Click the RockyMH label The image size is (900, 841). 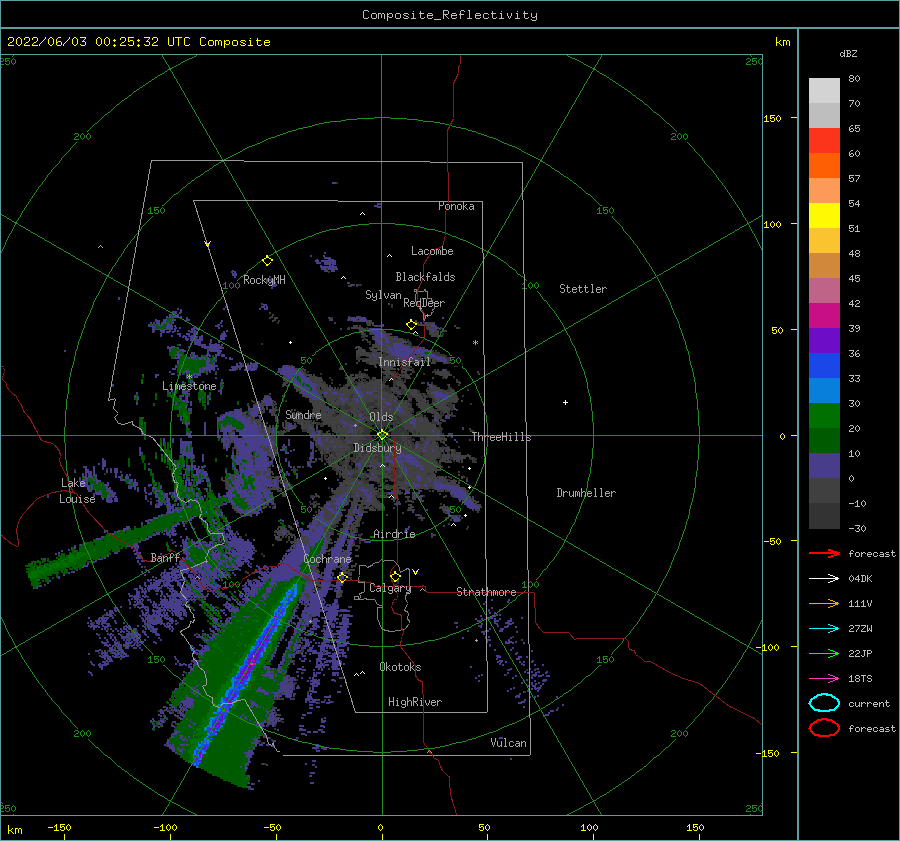click(264, 280)
